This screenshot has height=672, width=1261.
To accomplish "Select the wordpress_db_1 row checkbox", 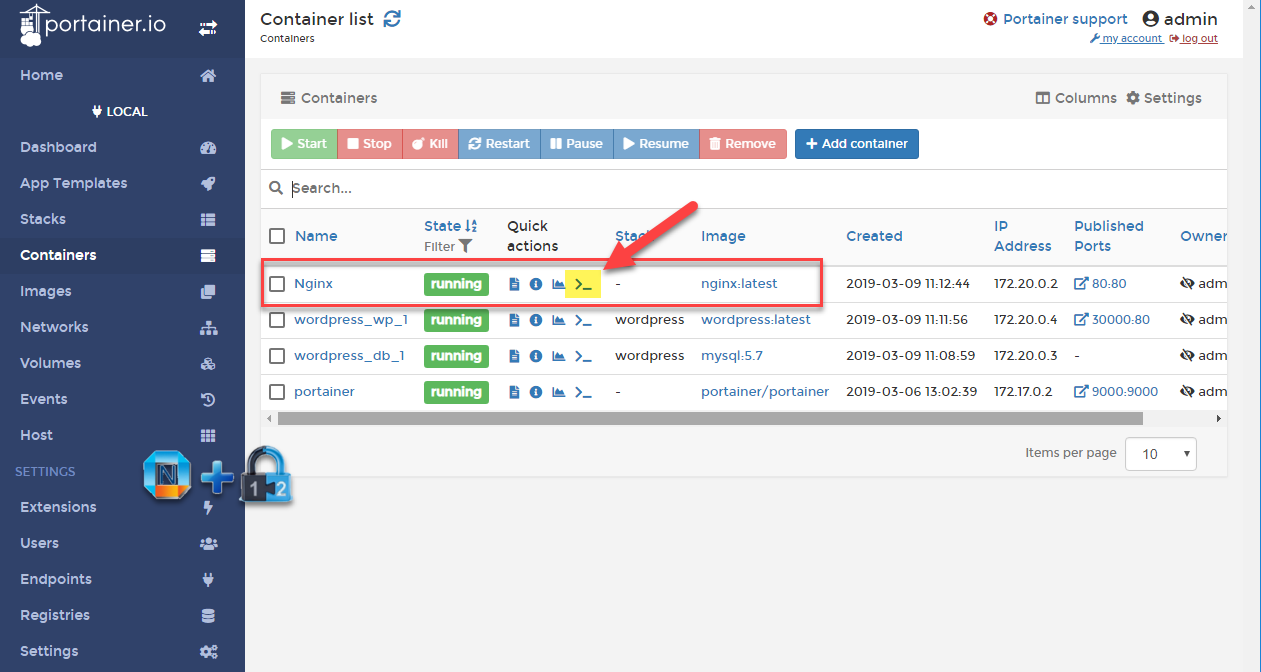I will click(277, 356).
